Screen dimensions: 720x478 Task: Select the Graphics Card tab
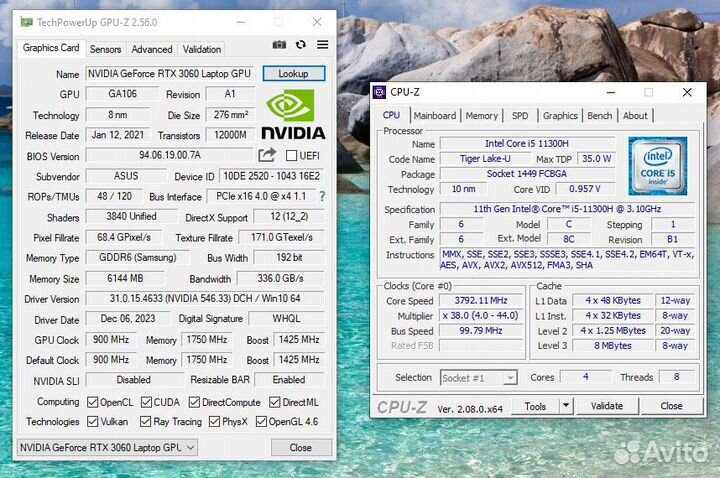[x=51, y=48]
